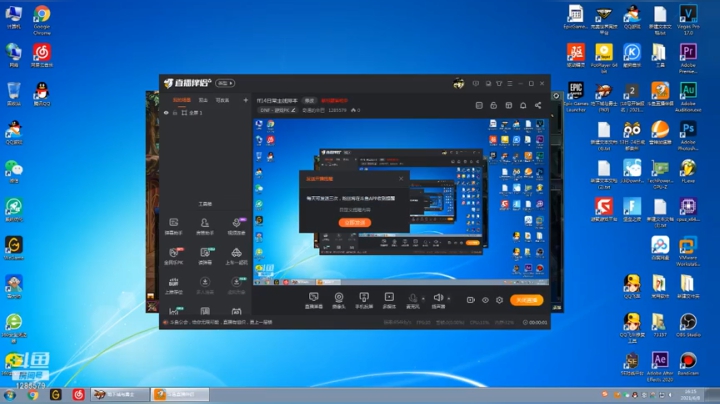This screenshot has height=404, width=720.
Task: Click room number 1285579 in the title area
Action: coord(338,110)
